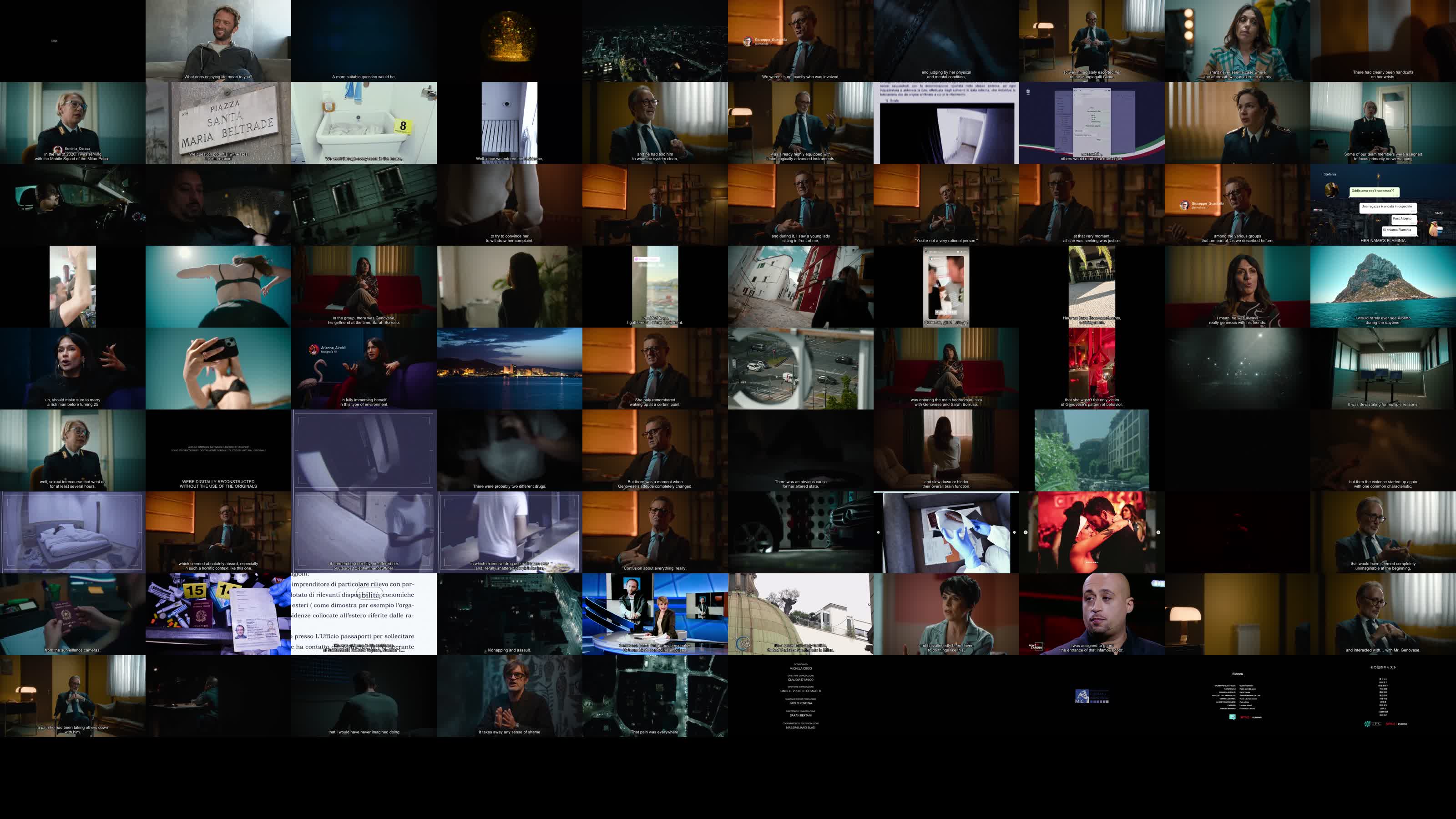Select the 'Elenco' cast credits frame
The width and height of the screenshot is (1456, 819).
coord(1237,696)
